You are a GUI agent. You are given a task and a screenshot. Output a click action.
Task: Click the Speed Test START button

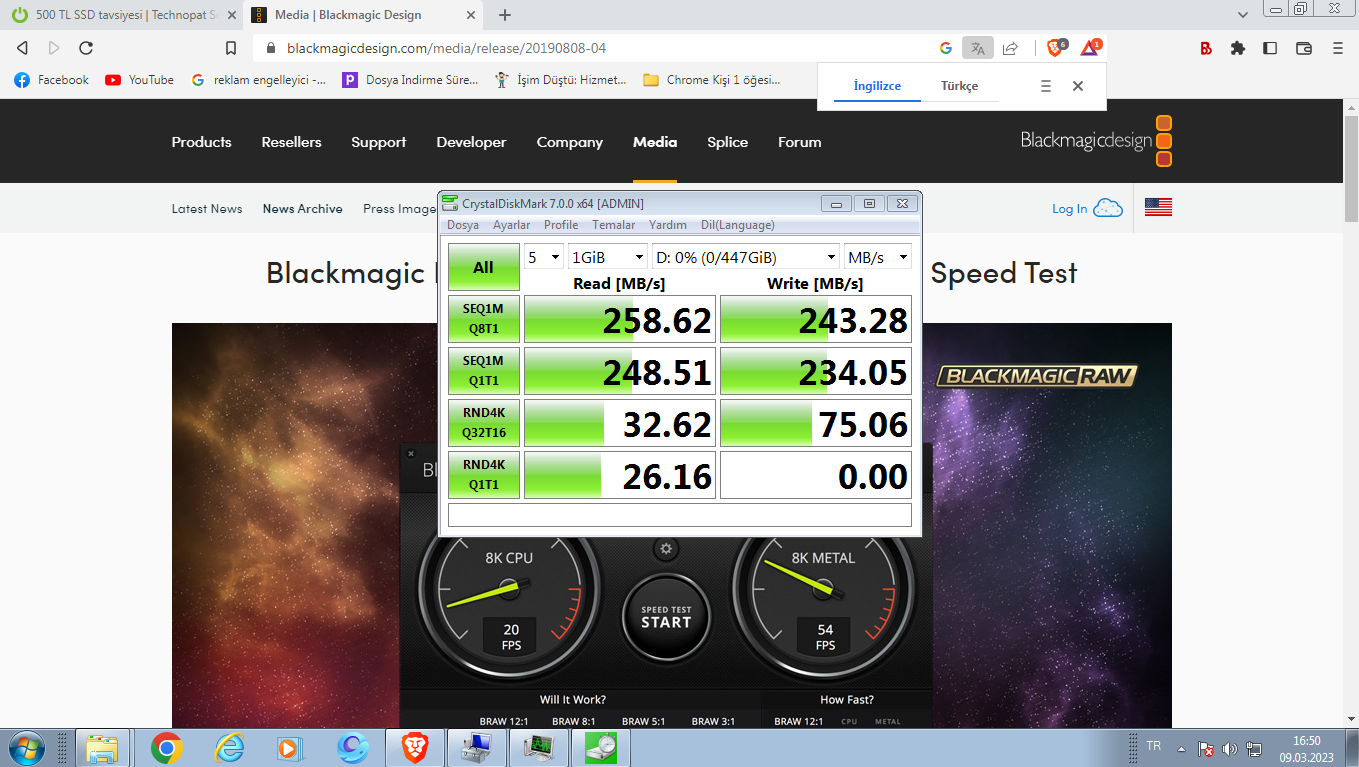pyautogui.click(x=666, y=617)
